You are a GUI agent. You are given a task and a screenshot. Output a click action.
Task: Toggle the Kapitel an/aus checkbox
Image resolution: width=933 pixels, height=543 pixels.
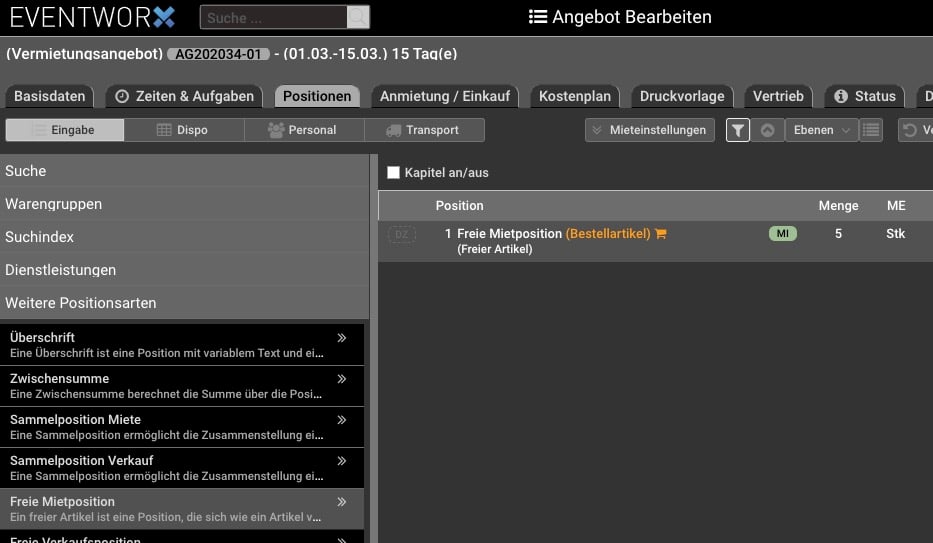[393, 173]
